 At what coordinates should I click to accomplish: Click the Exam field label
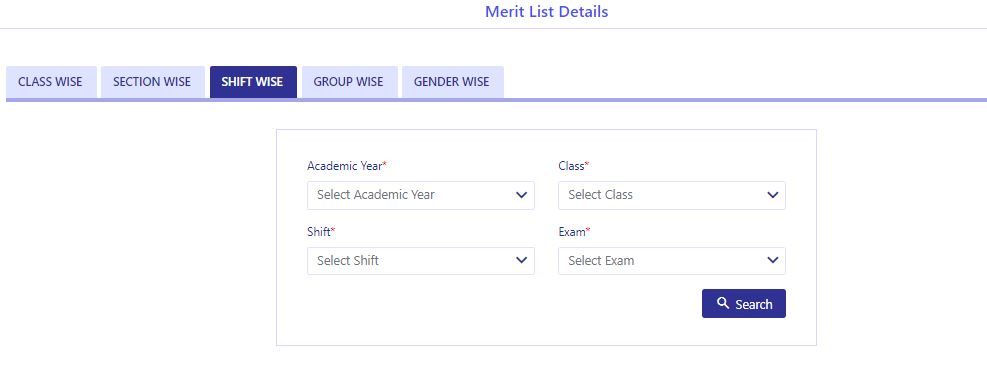[574, 232]
